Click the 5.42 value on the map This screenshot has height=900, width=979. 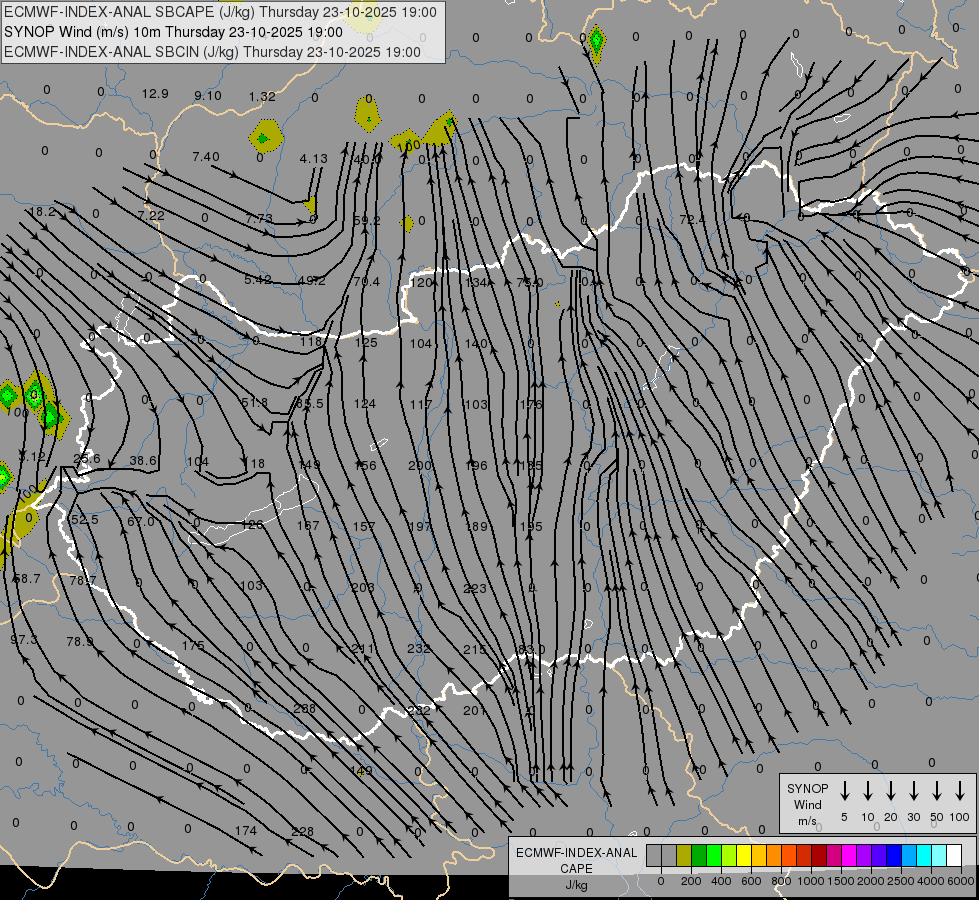click(258, 279)
